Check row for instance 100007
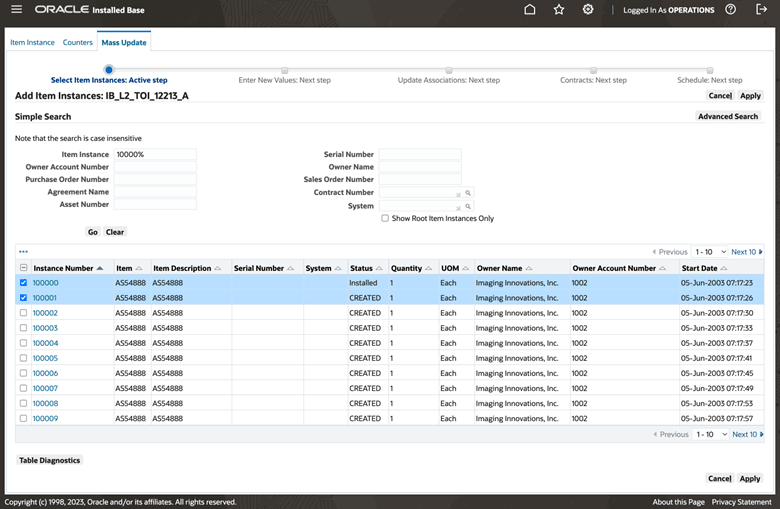Viewport: 780px width, 509px height. [x=23, y=388]
